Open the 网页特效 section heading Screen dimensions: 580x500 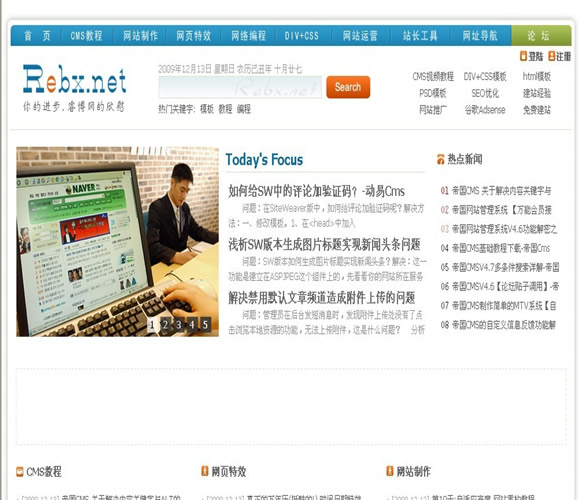point(229,472)
